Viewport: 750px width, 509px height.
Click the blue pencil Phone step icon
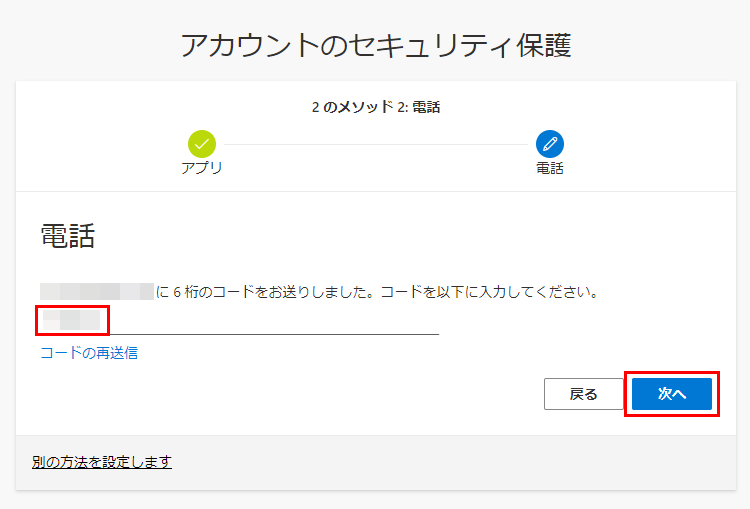pyautogui.click(x=549, y=143)
